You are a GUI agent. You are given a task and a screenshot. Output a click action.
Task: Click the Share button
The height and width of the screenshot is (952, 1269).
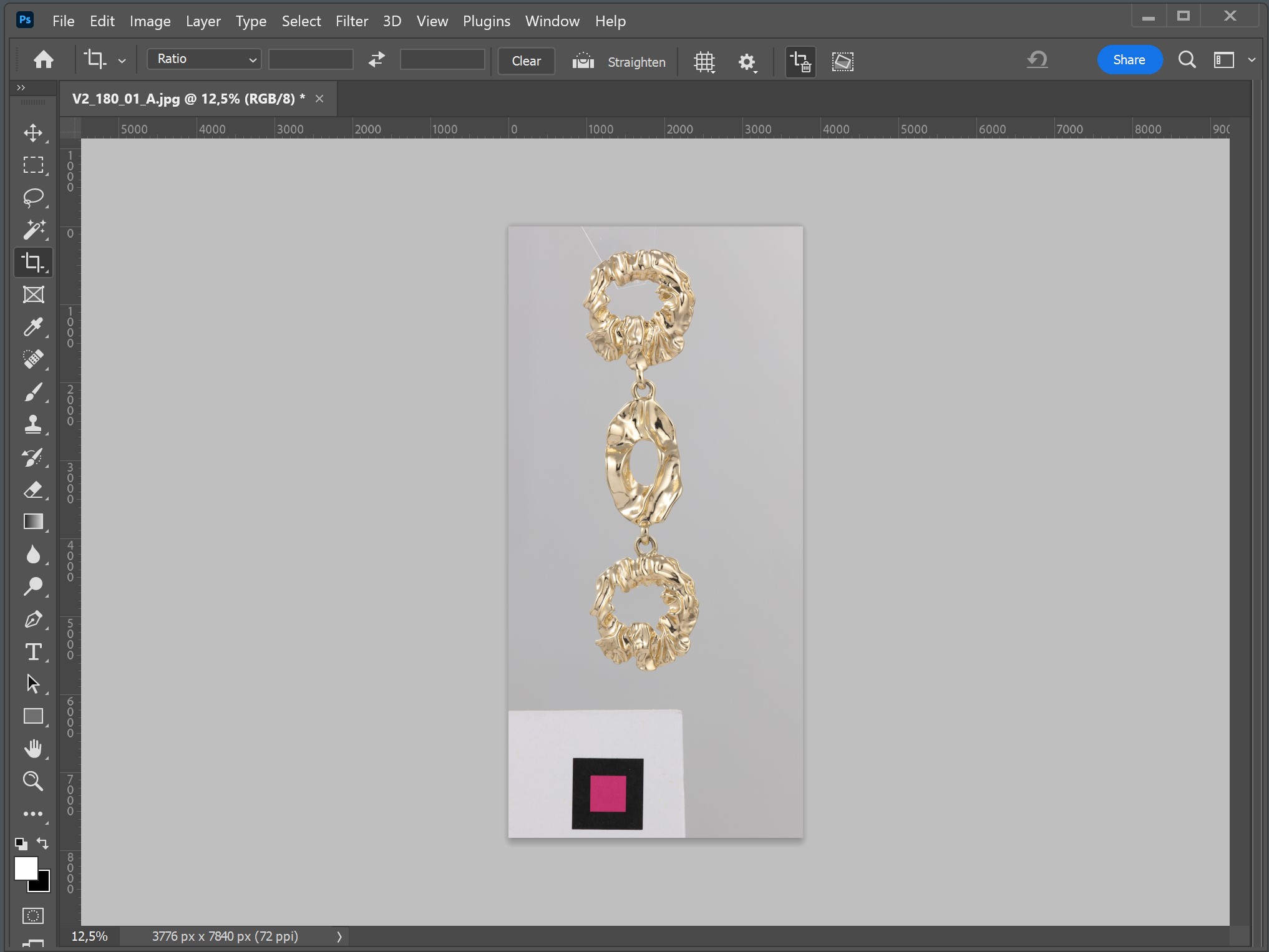(1130, 59)
